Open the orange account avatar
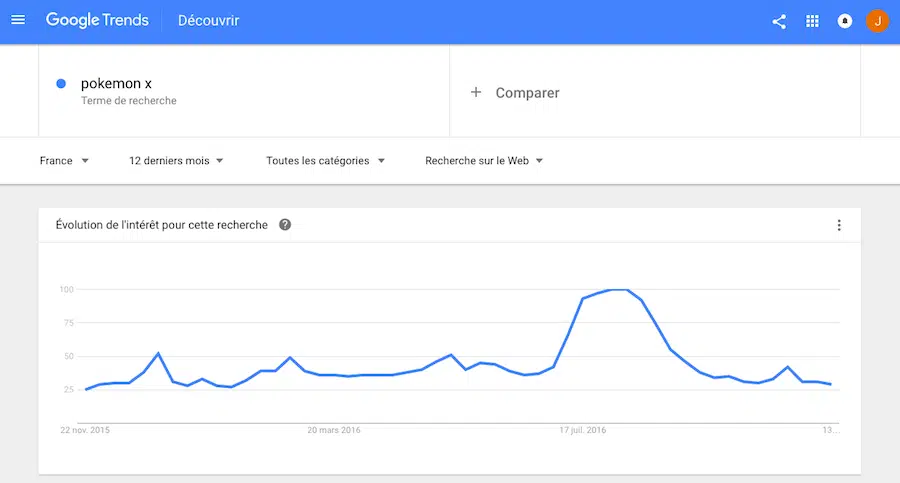 tap(877, 21)
